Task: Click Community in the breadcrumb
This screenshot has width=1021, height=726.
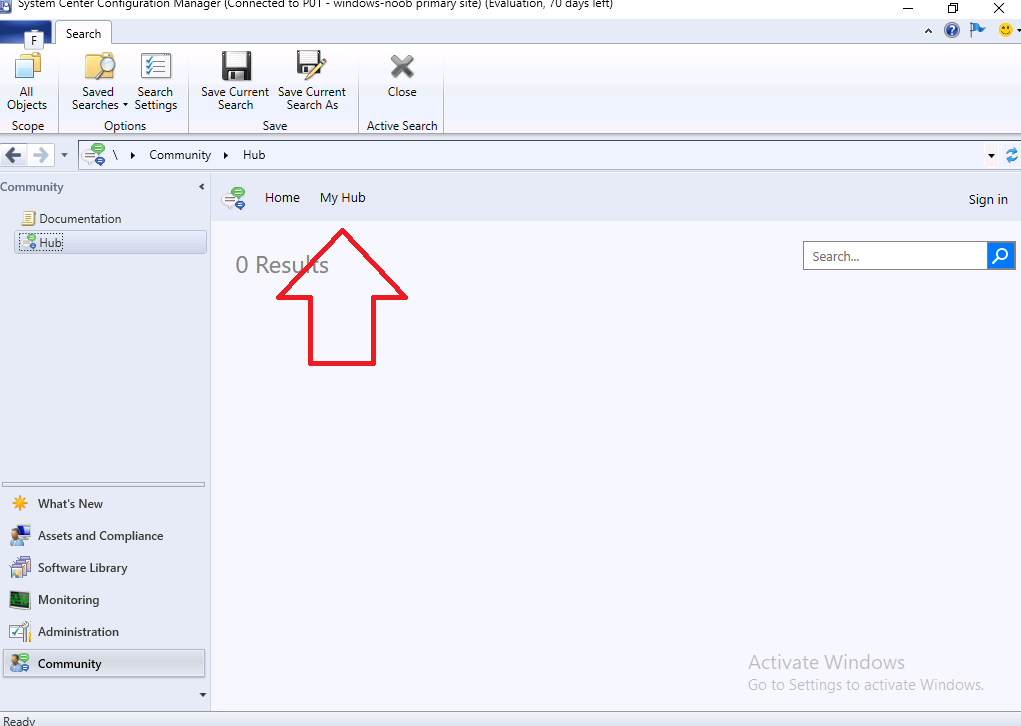Action: click(180, 155)
